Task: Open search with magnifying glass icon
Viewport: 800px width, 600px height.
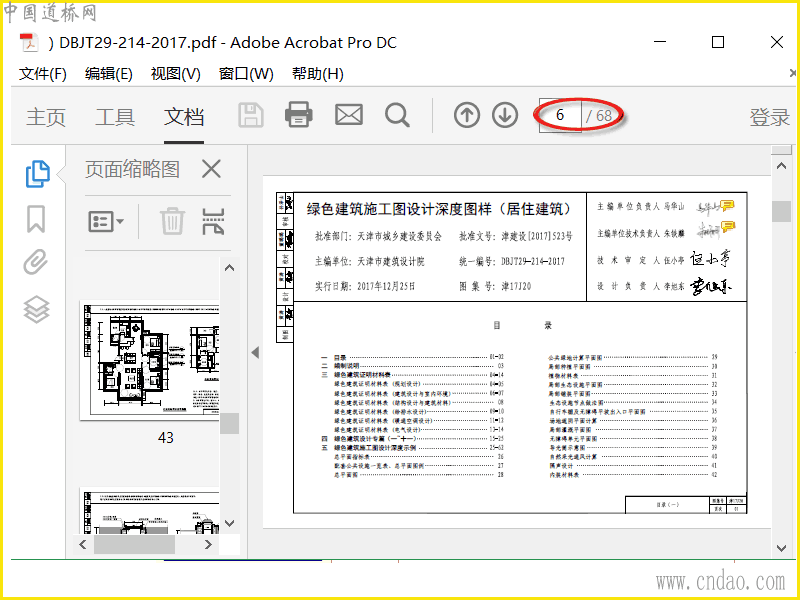Action: pos(397,115)
